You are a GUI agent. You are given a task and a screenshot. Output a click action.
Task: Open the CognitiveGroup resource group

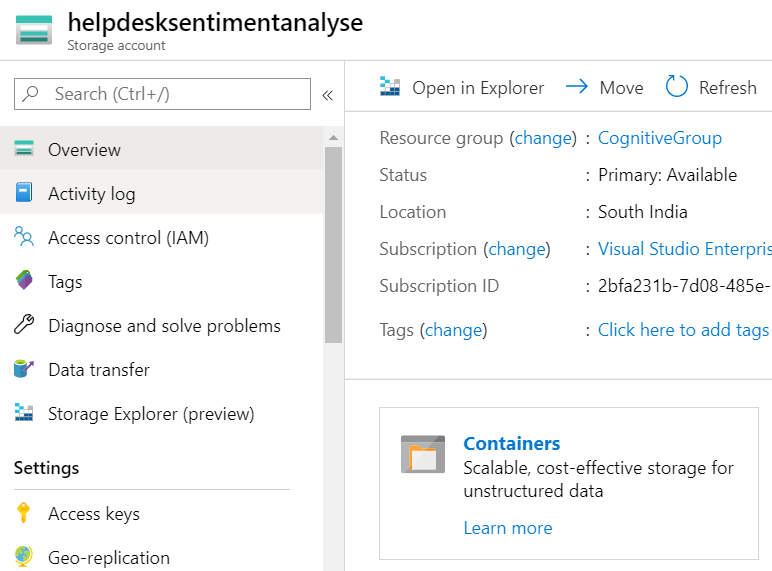point(660,138)
